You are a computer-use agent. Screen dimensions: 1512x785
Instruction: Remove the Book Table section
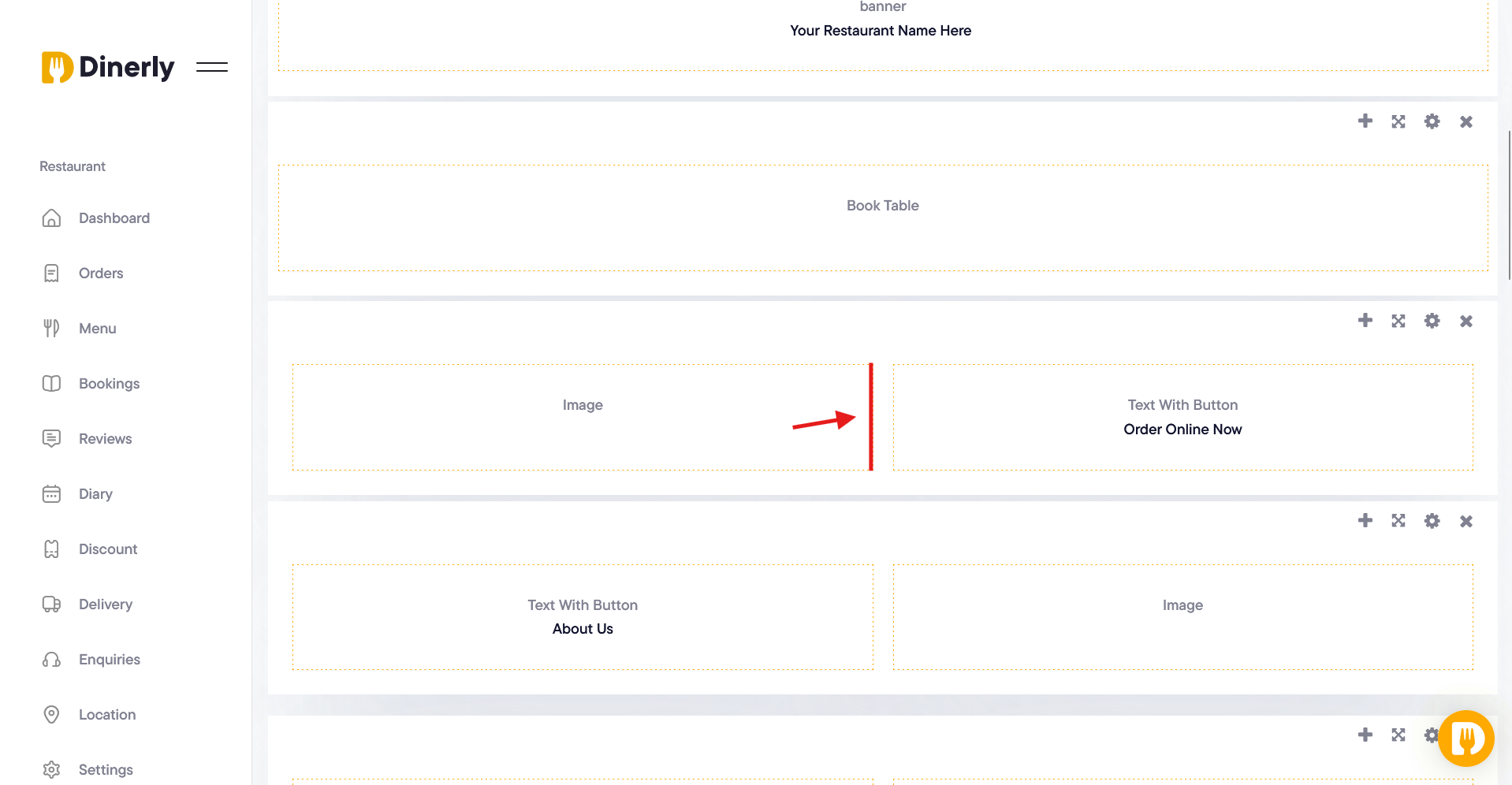[x=1466, y=121]
